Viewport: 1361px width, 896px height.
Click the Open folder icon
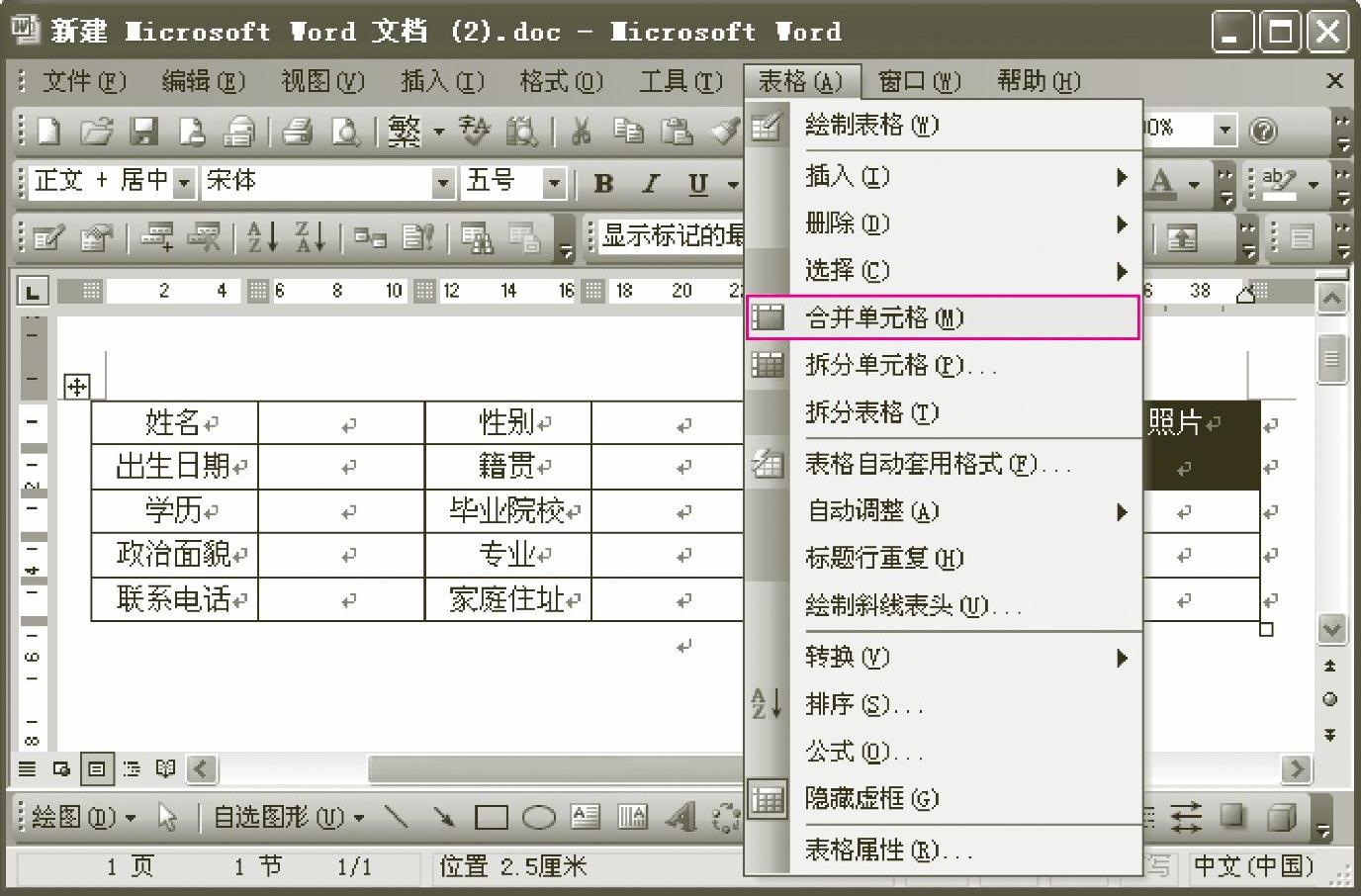click(x=97, y=130)
